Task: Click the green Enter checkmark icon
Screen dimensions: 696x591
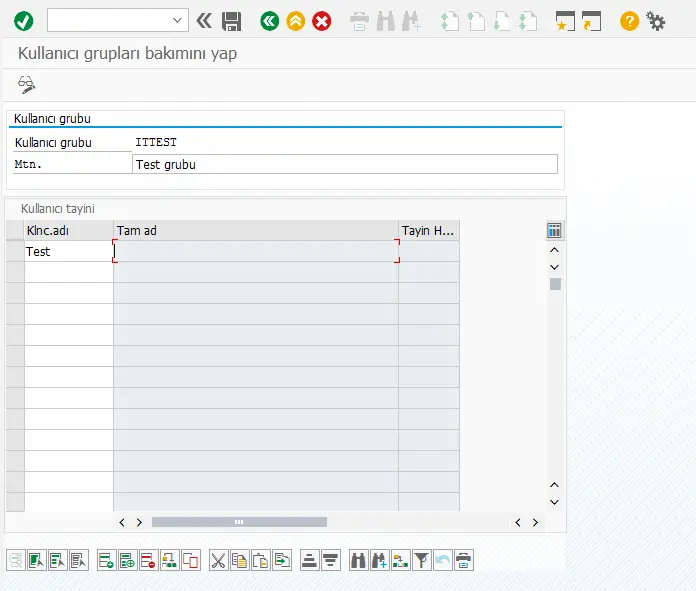Action: [x=24, y=20]
